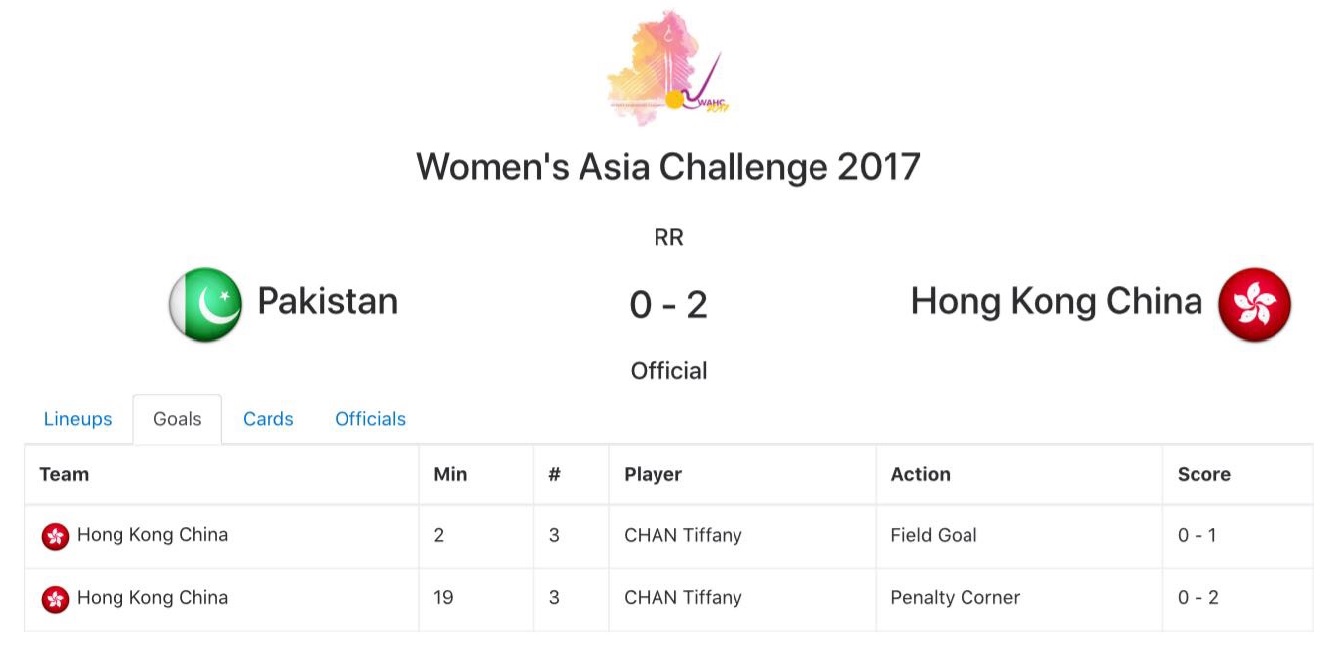
Task: Click Hong Kong flag in second goal row
Action: tap(55, 599)
